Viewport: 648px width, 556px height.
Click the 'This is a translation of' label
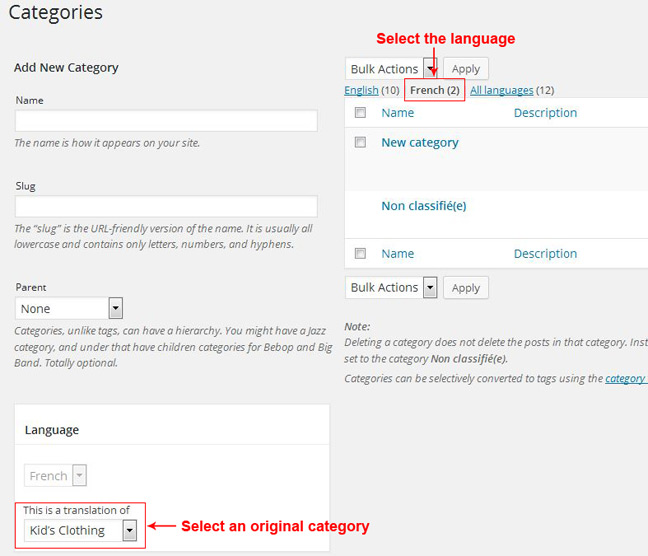(76, 510)
